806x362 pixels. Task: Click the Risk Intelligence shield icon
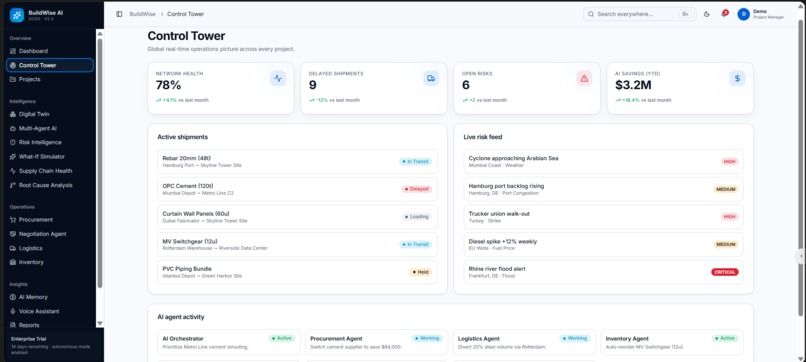point(13,142)
